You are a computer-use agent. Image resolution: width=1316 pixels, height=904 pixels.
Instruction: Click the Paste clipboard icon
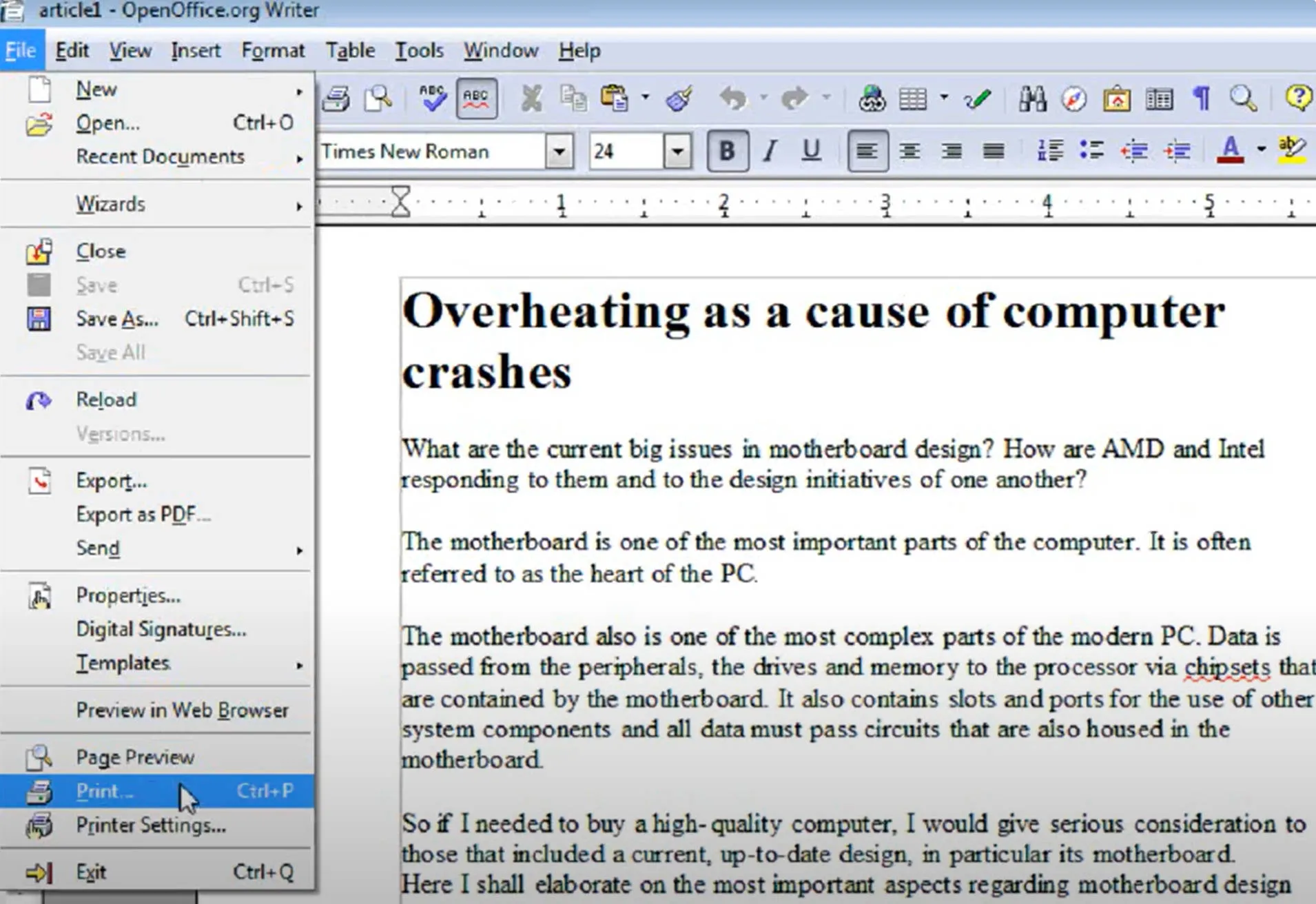615,99
